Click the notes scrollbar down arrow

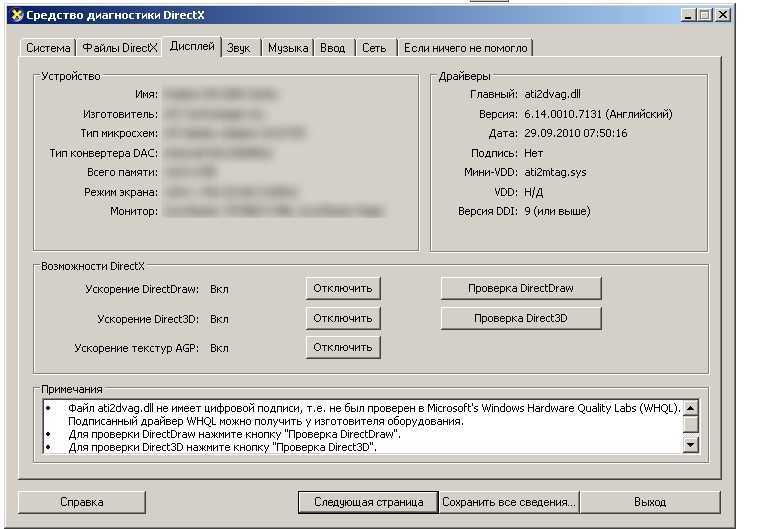[x=691, y=444]
